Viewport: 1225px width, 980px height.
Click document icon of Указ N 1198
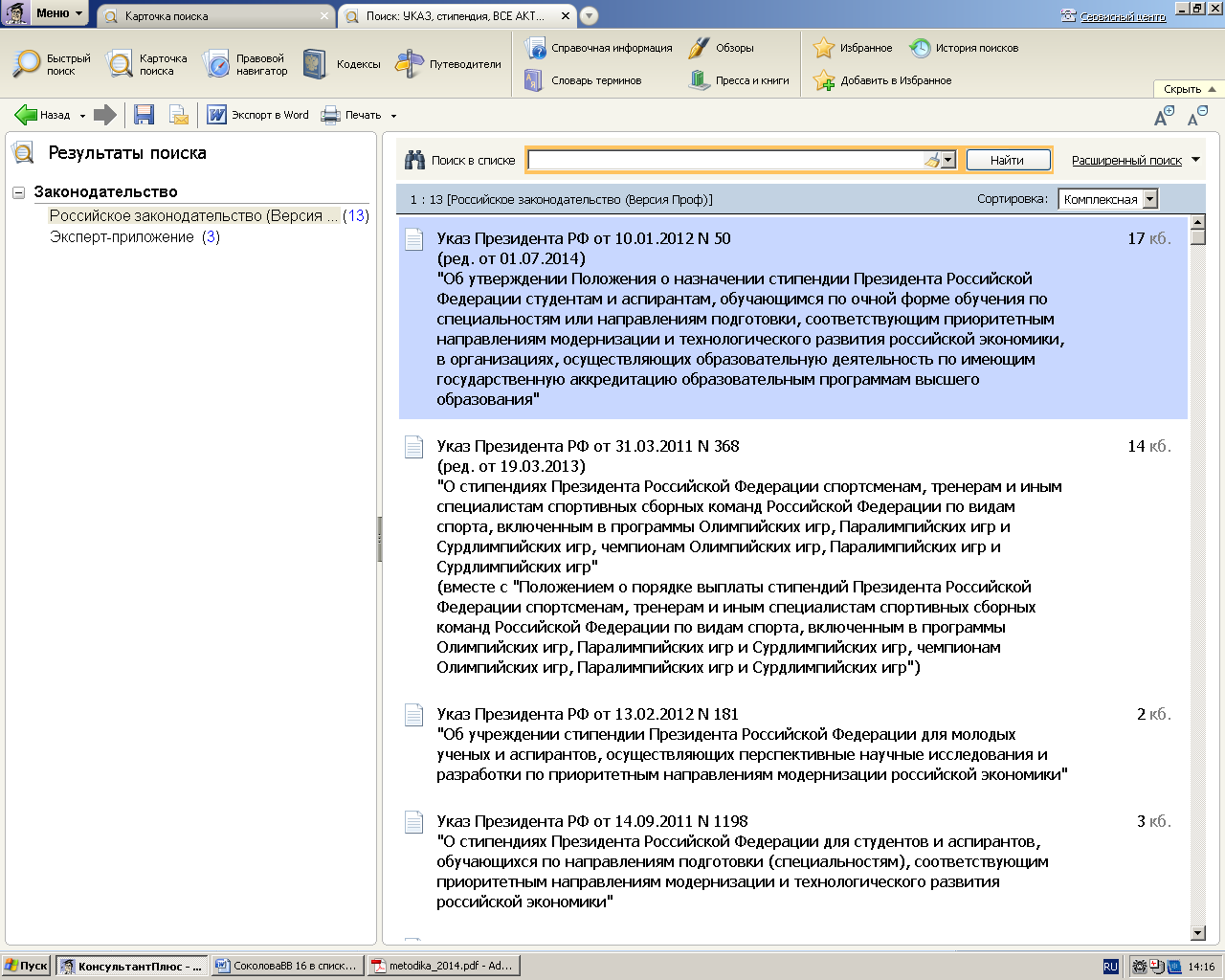click(413, 822)
